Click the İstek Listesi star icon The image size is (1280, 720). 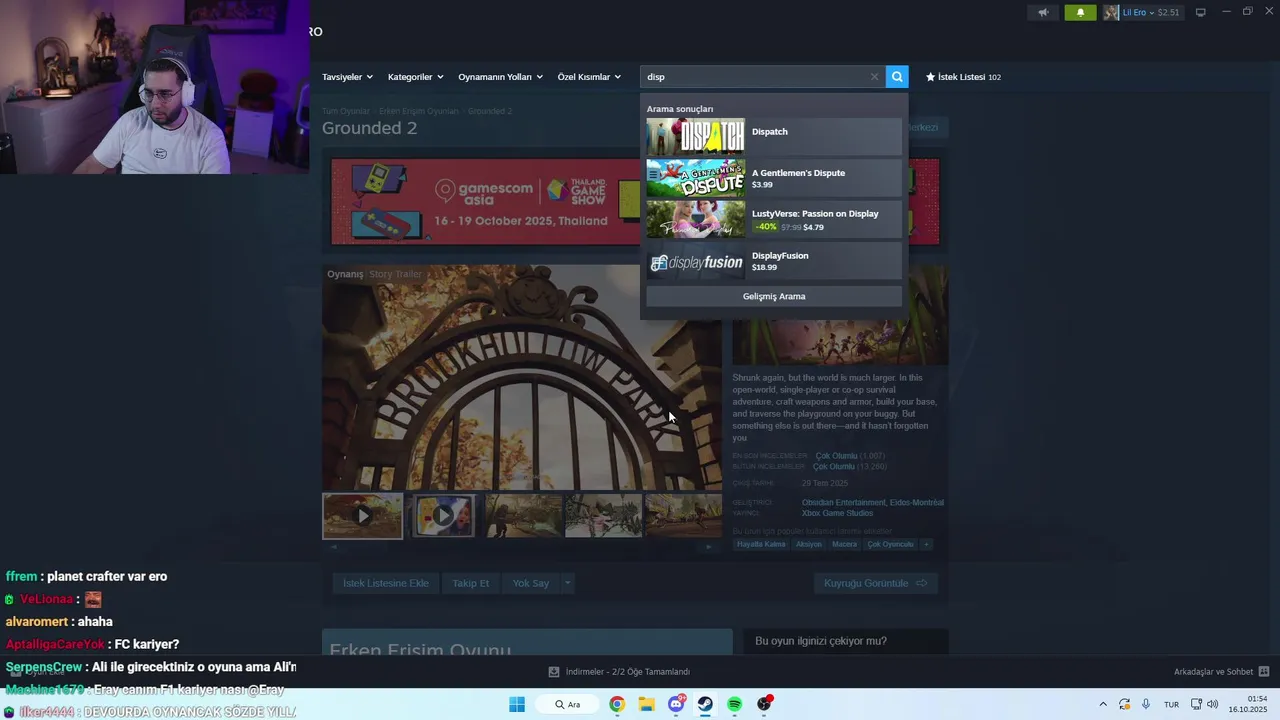point(930,77)
